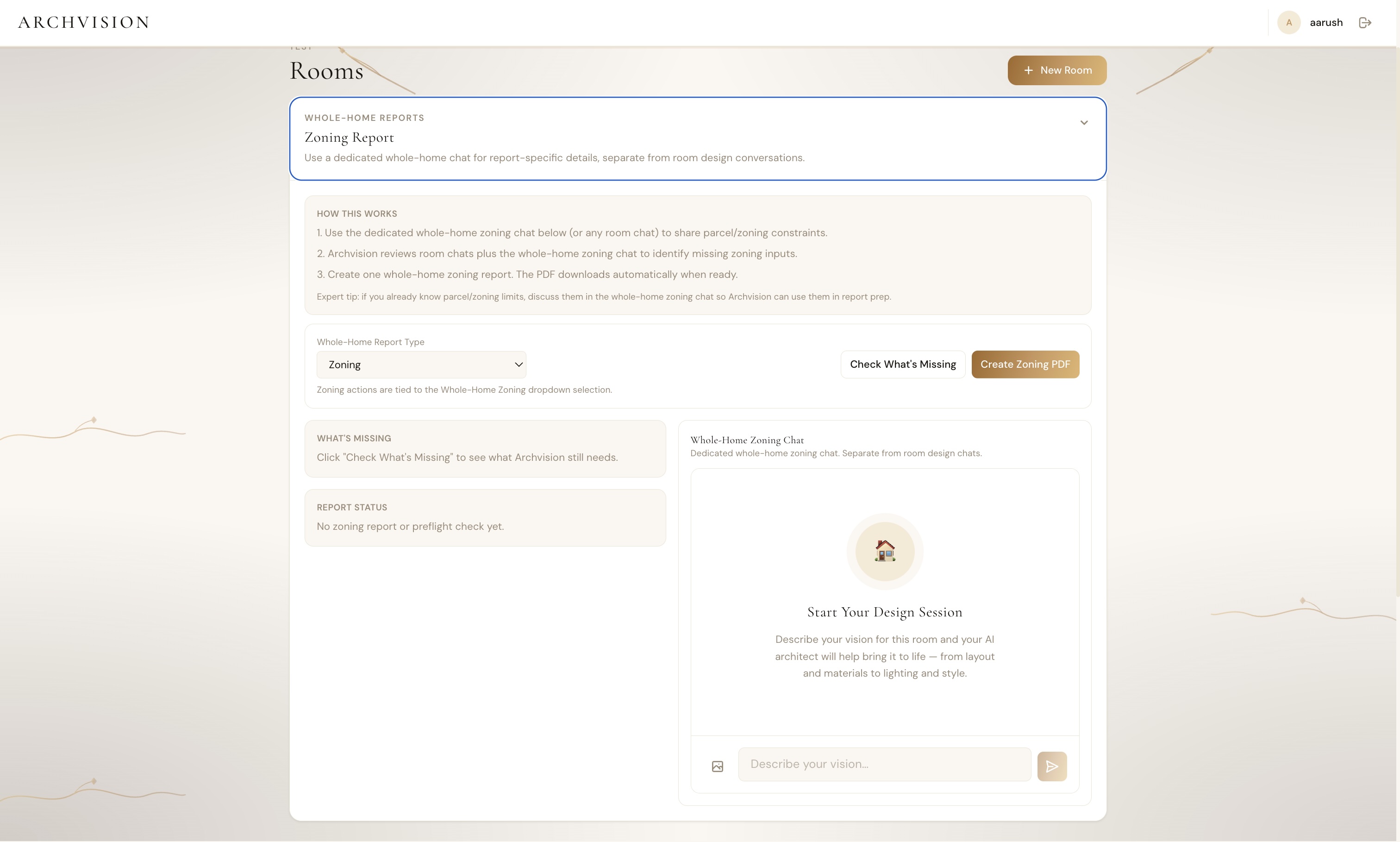Click the How This Works info box
Viewport: 1400px width, 842px height.
click(x=697, y=255)
